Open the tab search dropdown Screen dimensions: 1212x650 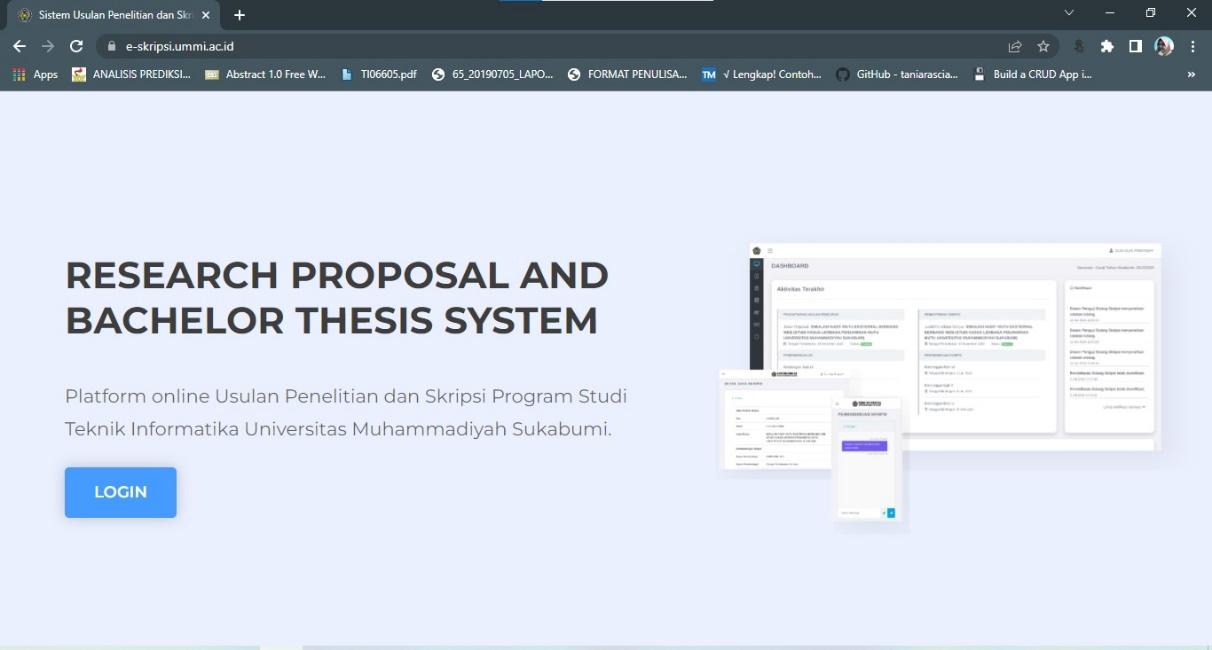point(1069,13)
